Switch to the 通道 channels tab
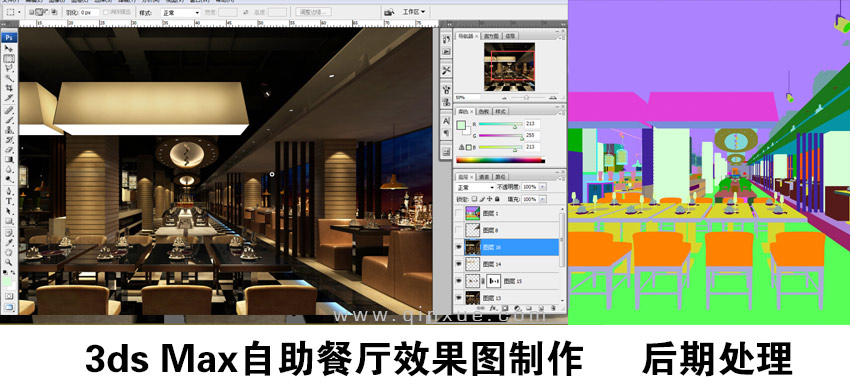This screenshot has width=850, height=390. (x=485, y=177)
